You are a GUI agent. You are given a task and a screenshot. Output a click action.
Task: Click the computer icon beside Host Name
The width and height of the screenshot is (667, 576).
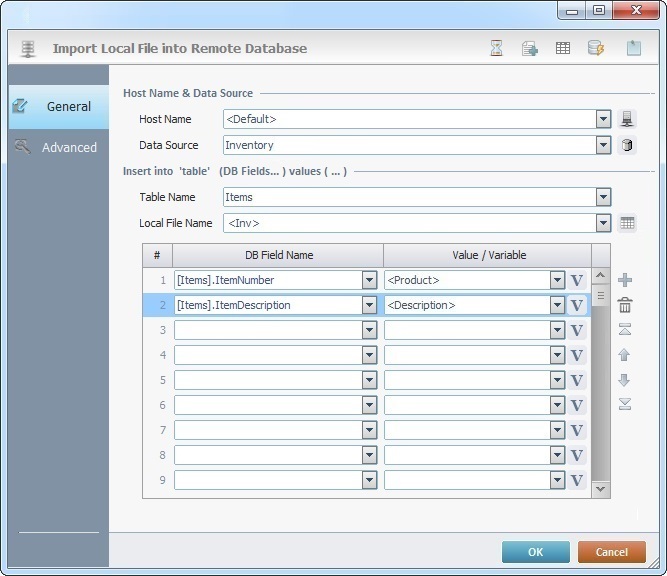tap(627, 119)
